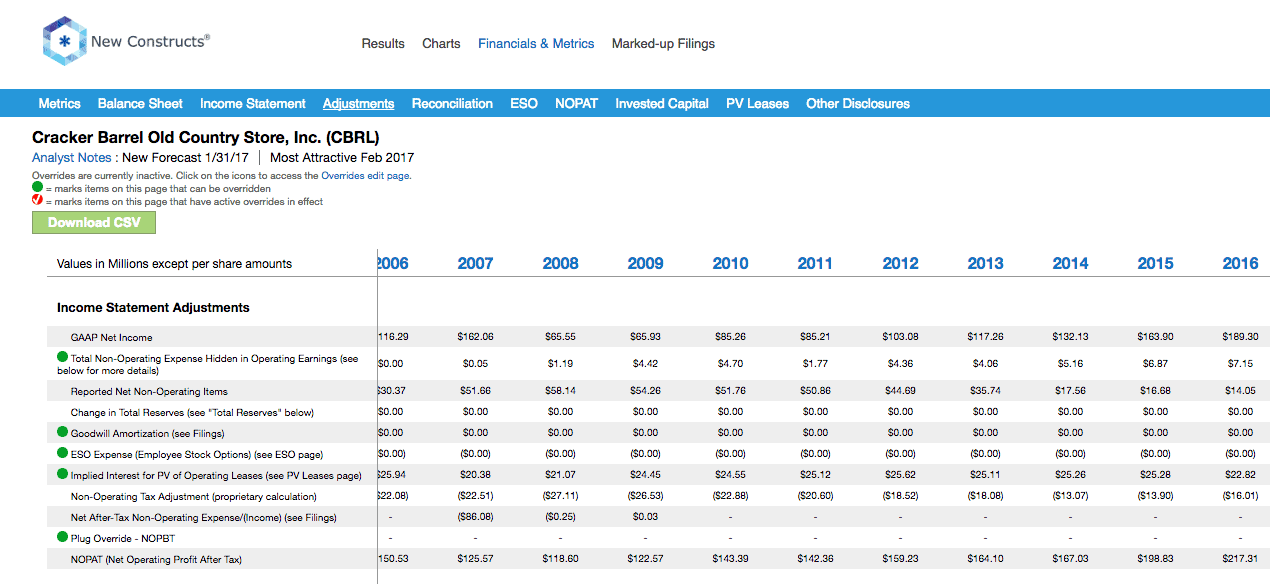Switch to the Reconciliation tab
The image size is (1270, 584).
pos(452,103)
